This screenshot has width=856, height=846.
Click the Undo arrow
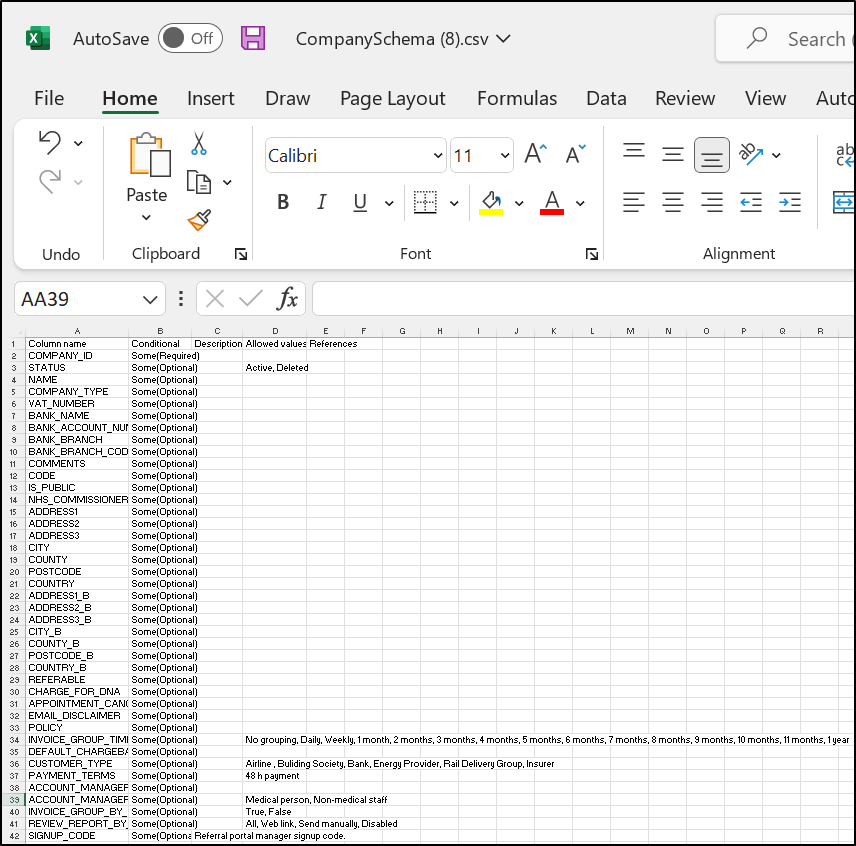pyautogui.click(x=50, y=143)
